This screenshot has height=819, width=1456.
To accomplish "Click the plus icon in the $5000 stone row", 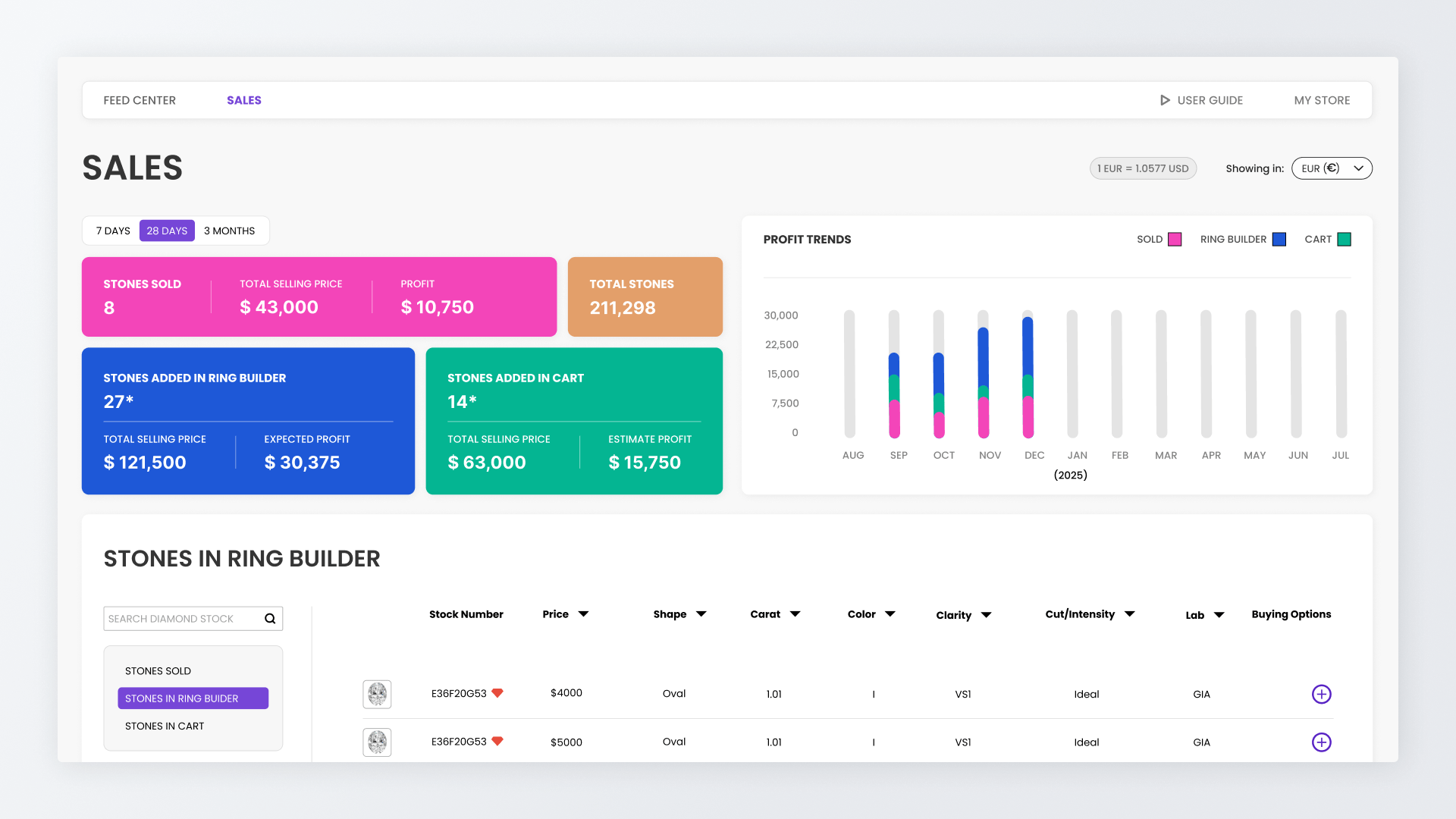I will [x=1321, y=742].
